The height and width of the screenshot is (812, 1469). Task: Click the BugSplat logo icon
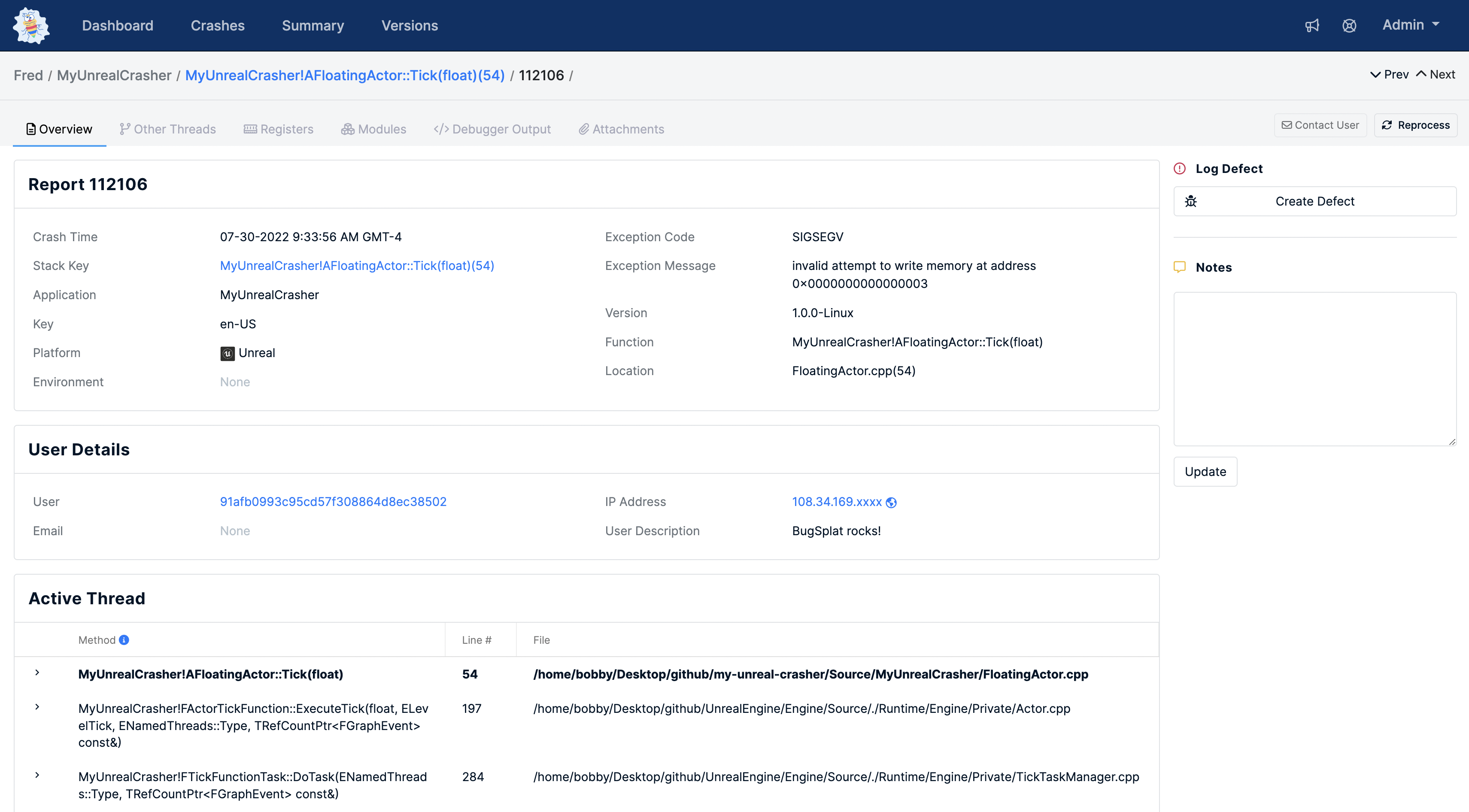click(x=31, y=26)
